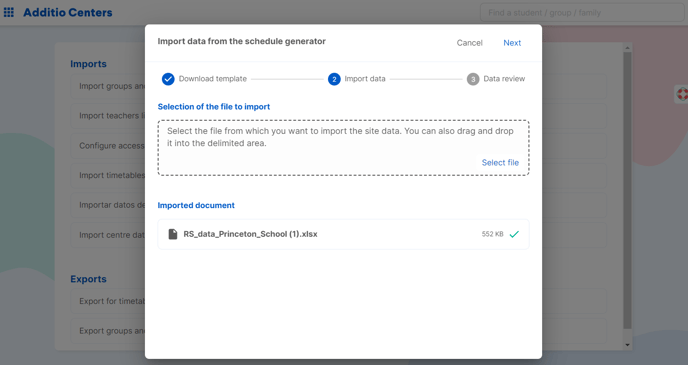Focus the Find a student / group / family field
688x365 pixels.
pos(582,13)
